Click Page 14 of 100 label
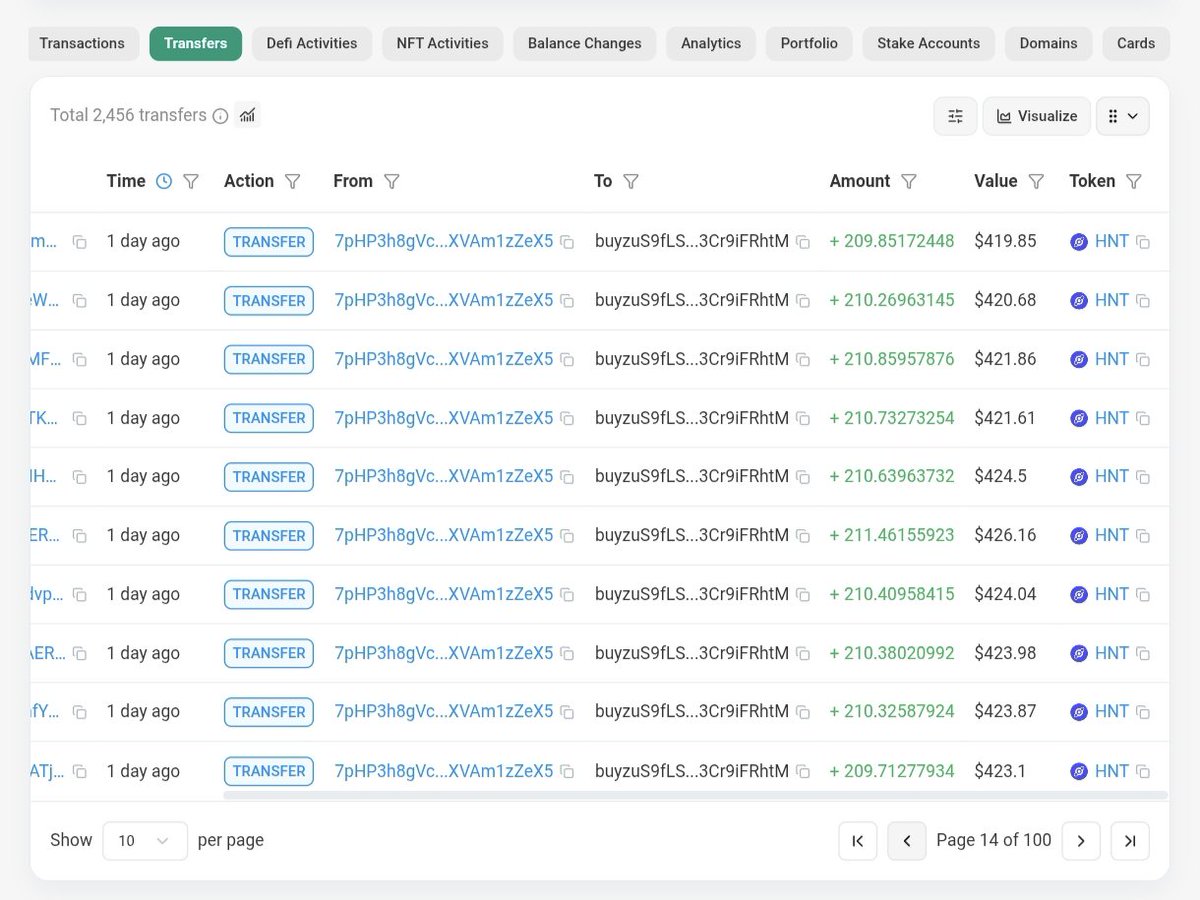The width and height of the screenshot is (1200, 900). pyautogui.click(x=994, y=840)
